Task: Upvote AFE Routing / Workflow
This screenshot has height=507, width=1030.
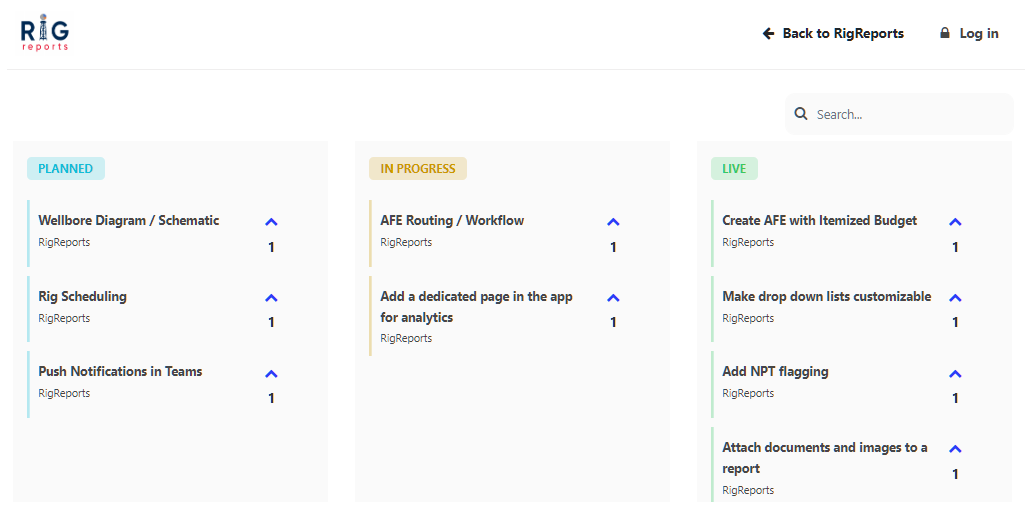Action: point(614,222)
